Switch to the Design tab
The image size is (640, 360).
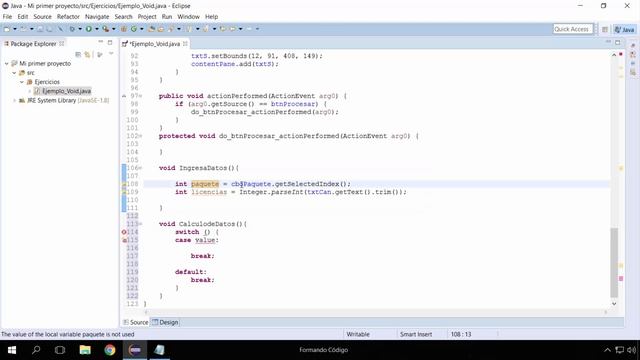click(165, 322)
